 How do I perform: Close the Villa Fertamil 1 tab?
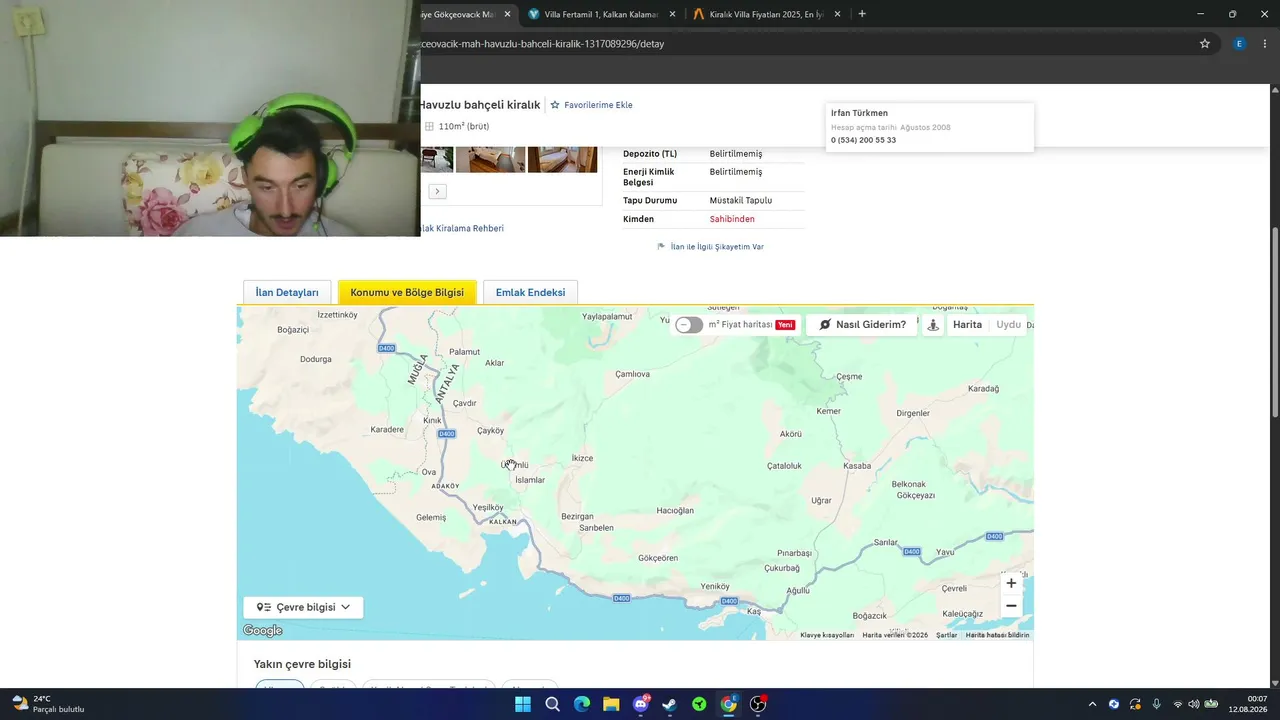click(672, 14)
